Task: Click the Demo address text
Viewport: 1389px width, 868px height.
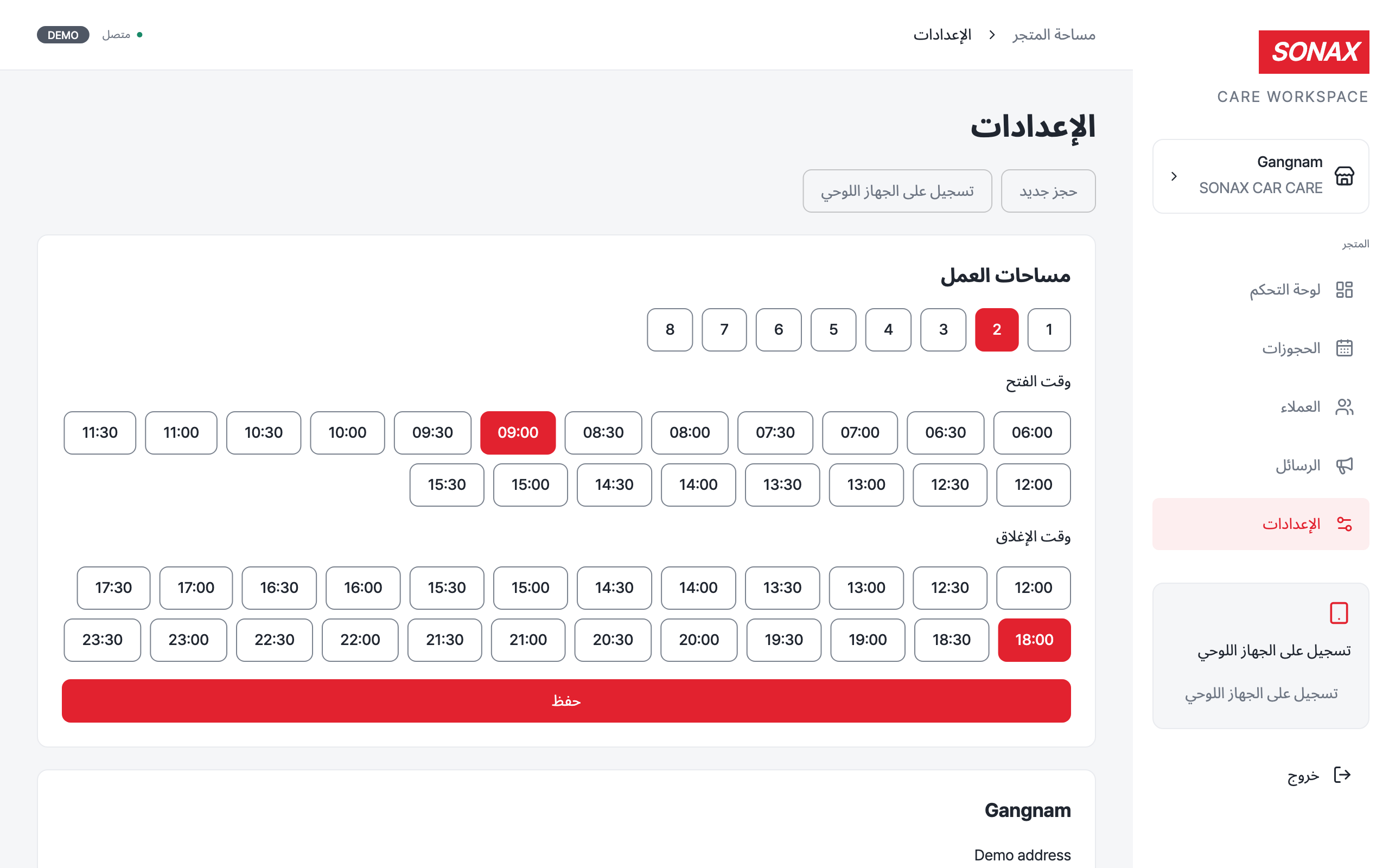Action: [1022, 855]
